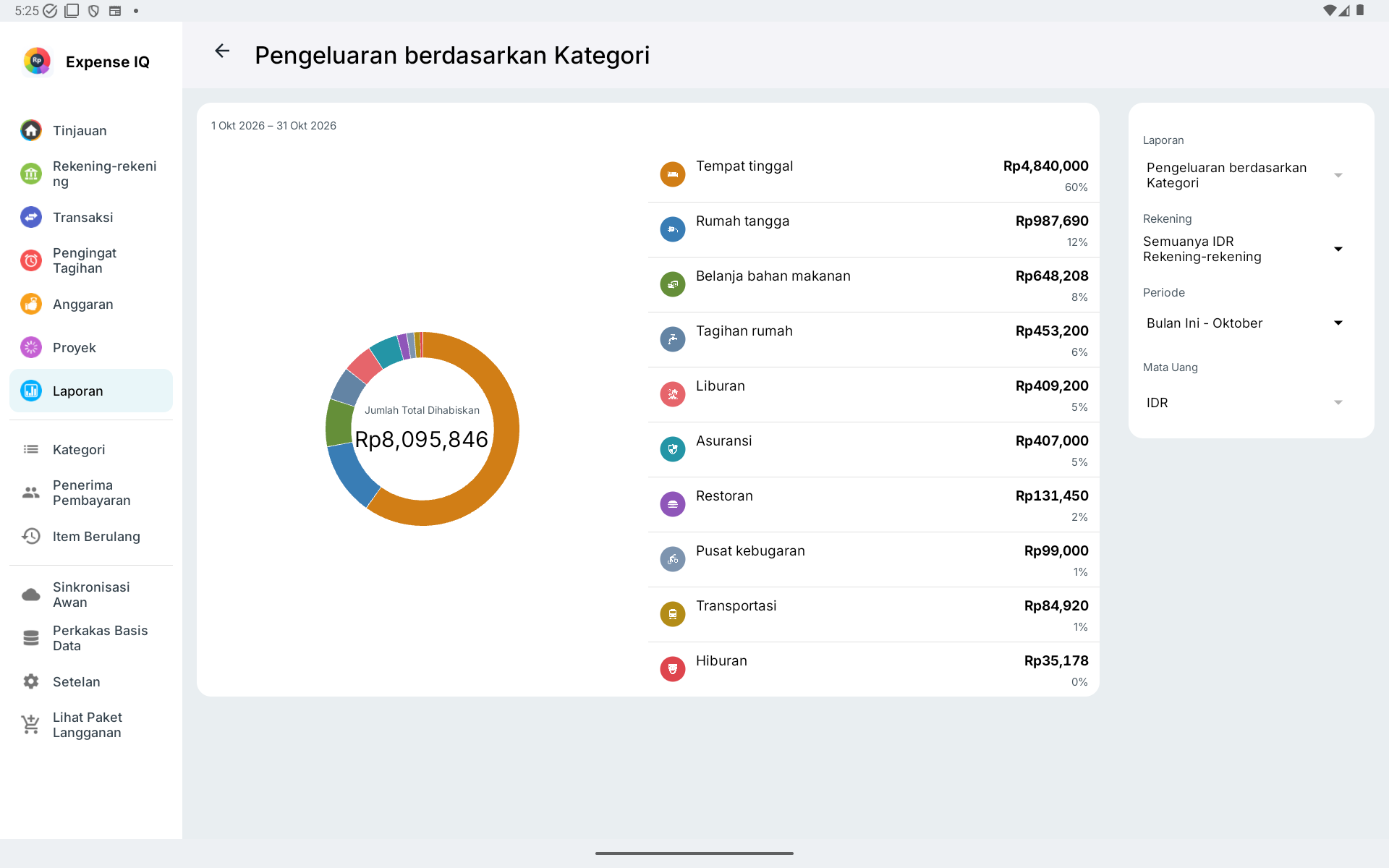Go back with the arrow icon
Viewport: 1389px width, 868px height.
[222, 51]
